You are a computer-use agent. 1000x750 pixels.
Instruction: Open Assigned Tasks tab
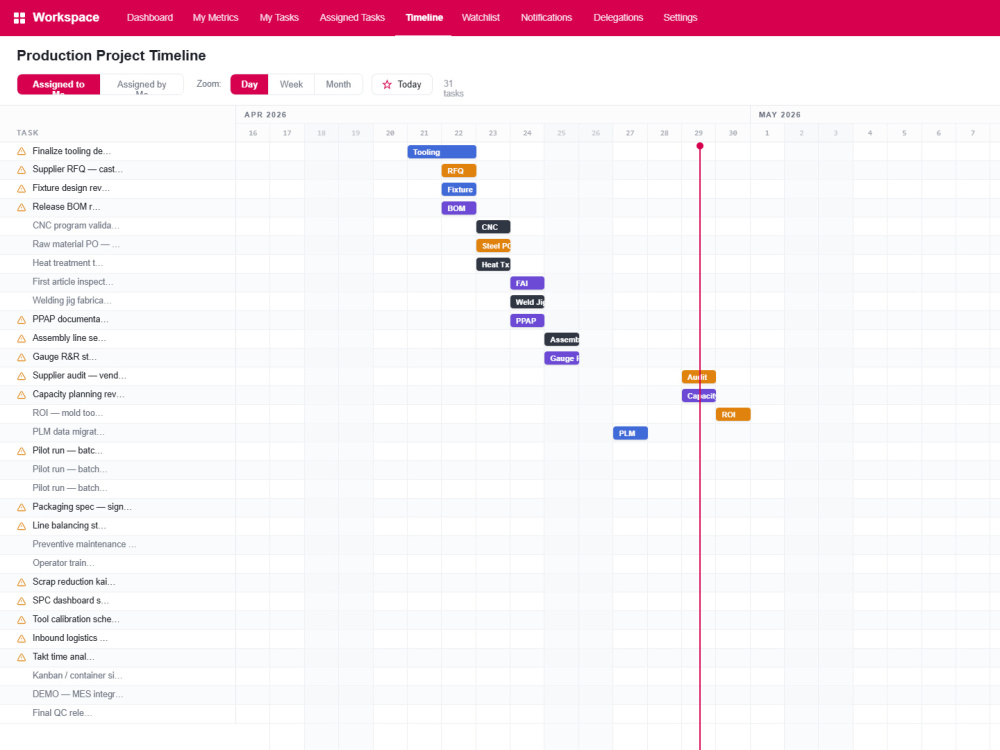point(352,18)
